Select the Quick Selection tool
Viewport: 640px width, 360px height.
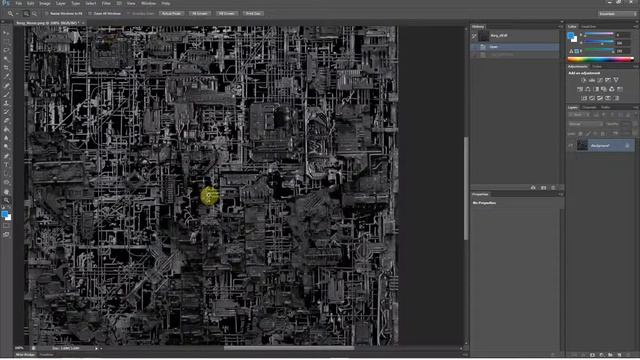(6, 59)
